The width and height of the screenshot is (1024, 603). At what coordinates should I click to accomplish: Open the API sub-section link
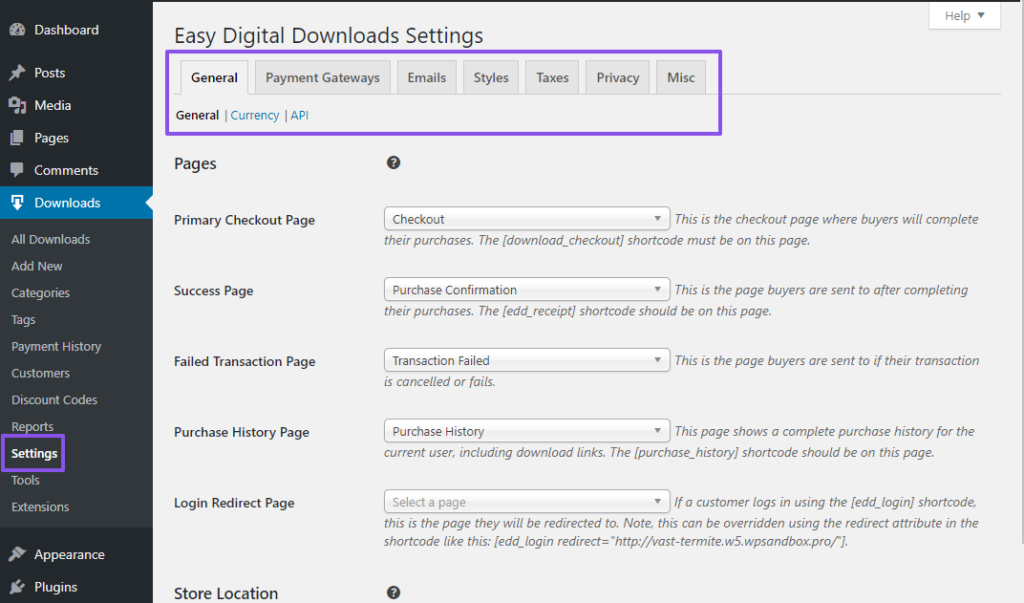[x=299, y=115]
